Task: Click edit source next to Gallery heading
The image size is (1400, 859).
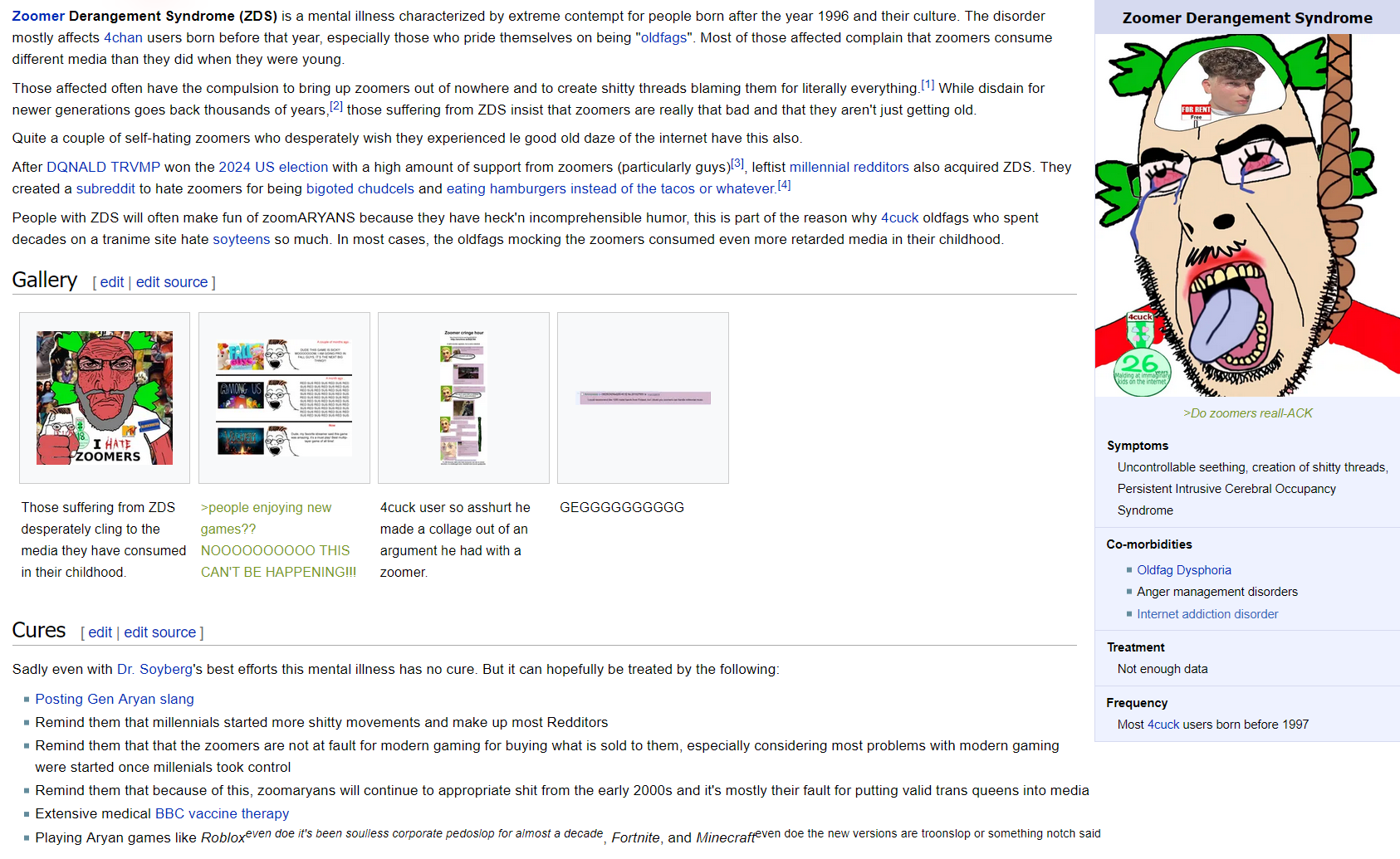Action: tap(172, 282)
